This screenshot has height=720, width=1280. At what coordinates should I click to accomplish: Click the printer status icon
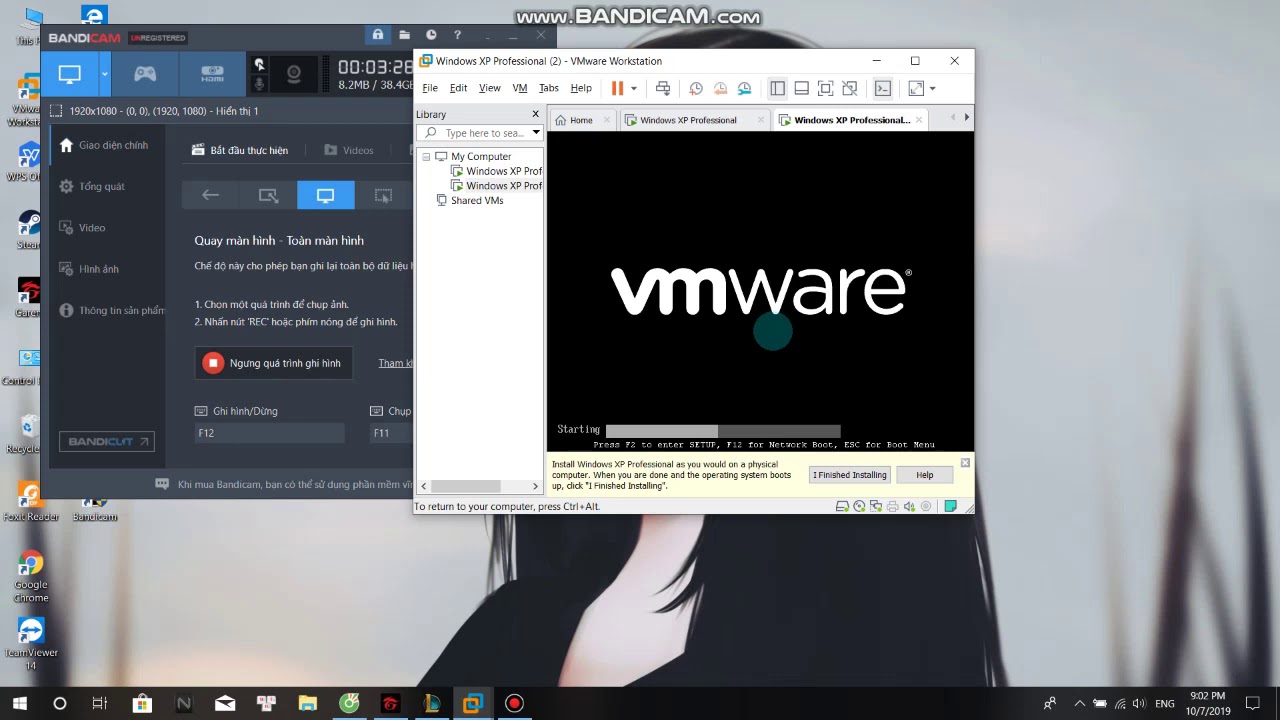pos(893,506)
